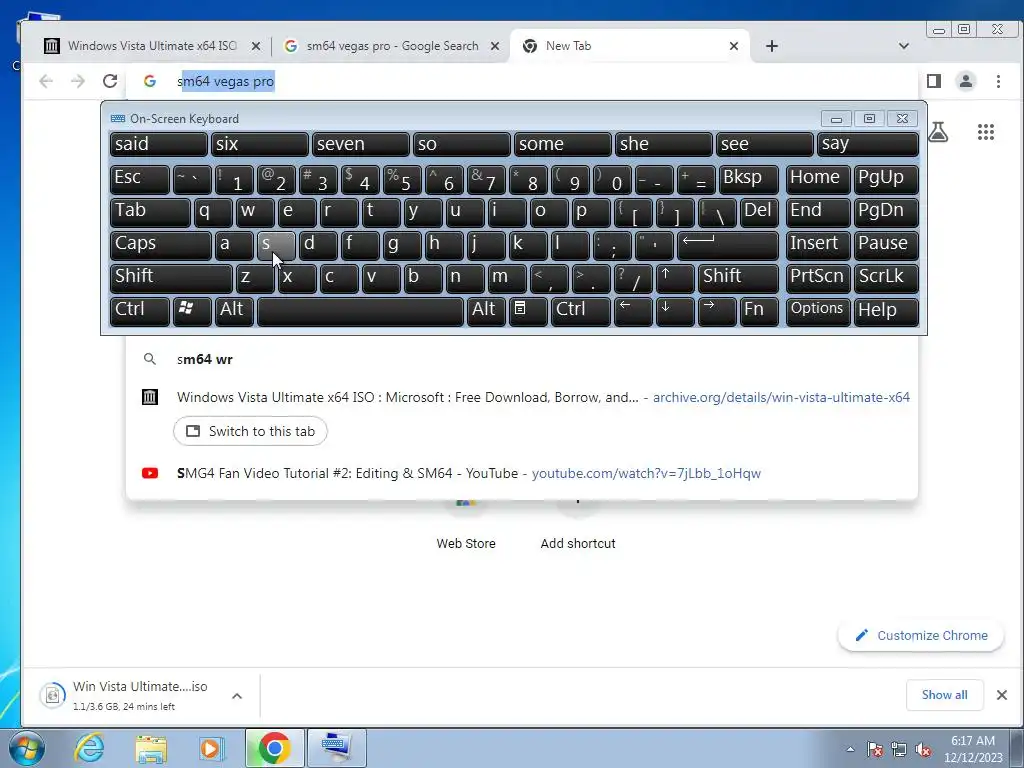Click the menu key on On-Screen Keyboard
The image size is (1024, 768).
coord(528,311)
